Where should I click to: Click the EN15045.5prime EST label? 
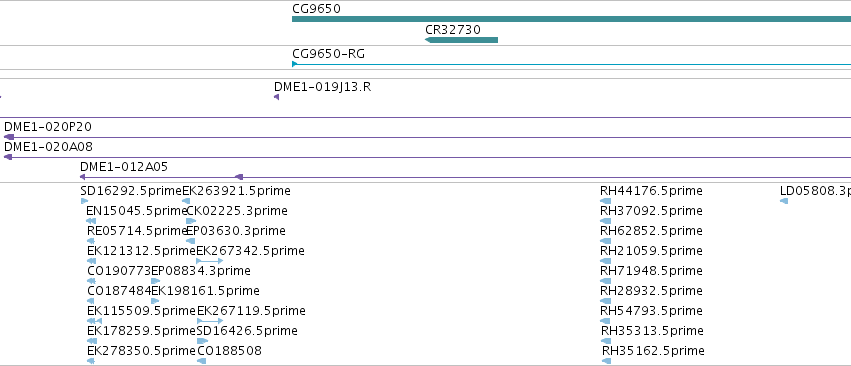136,211
